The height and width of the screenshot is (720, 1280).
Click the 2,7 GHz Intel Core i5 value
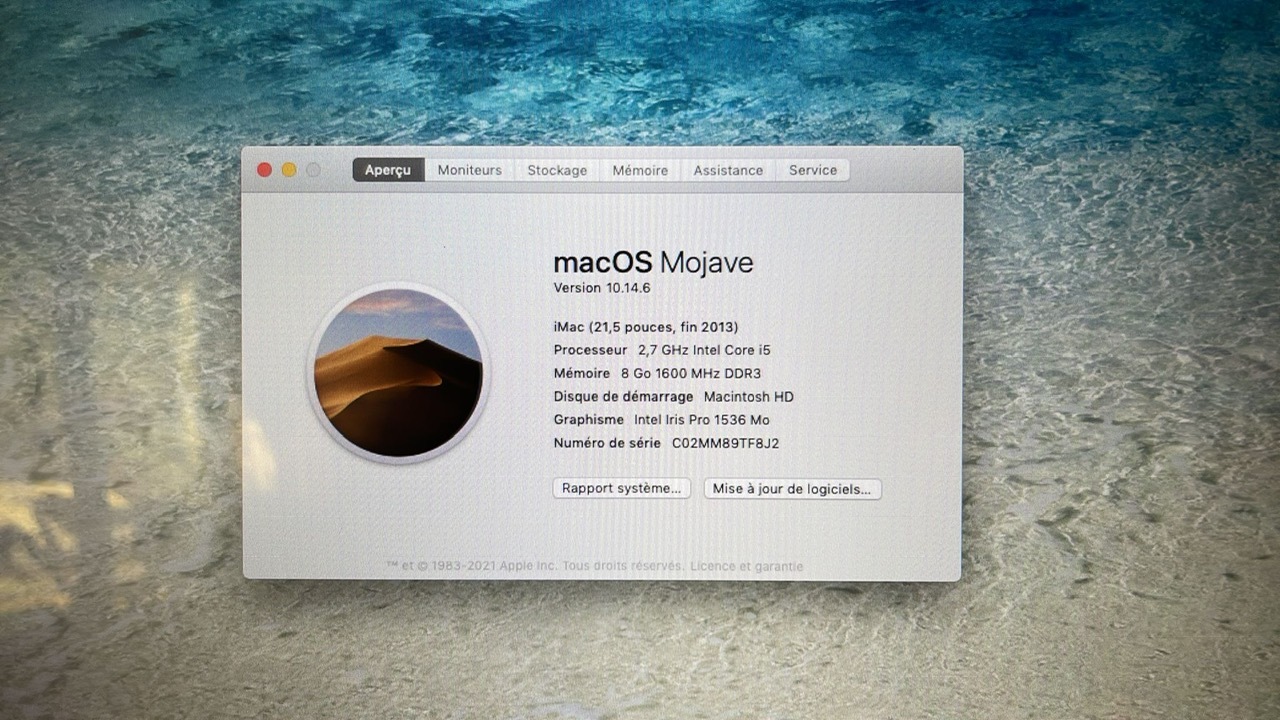point(704,350)
